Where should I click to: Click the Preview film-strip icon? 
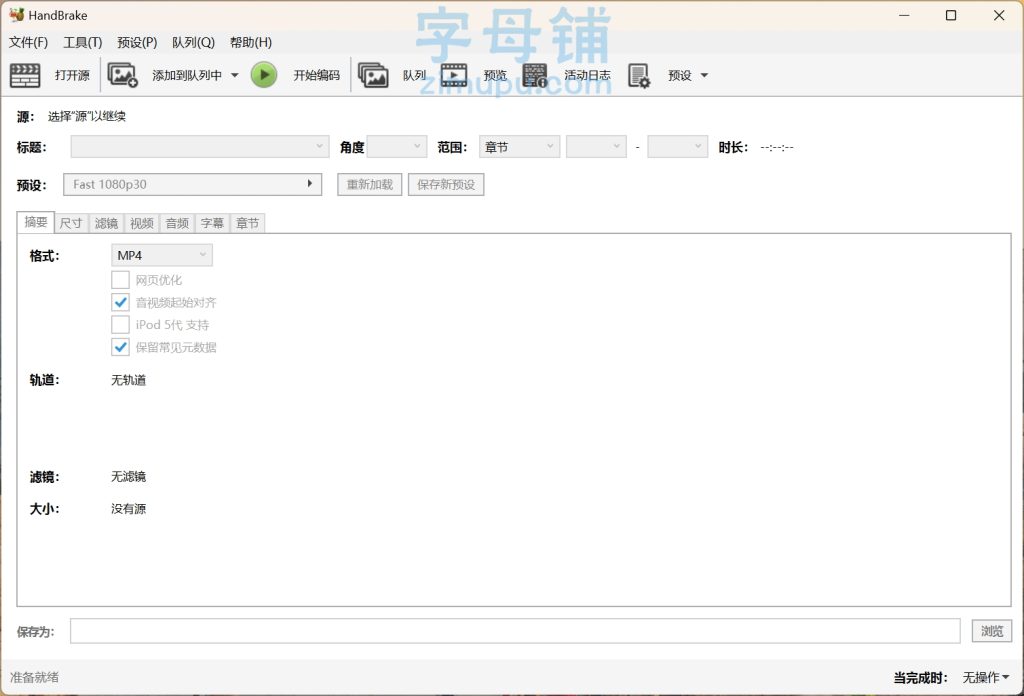[x=454, y=75]
